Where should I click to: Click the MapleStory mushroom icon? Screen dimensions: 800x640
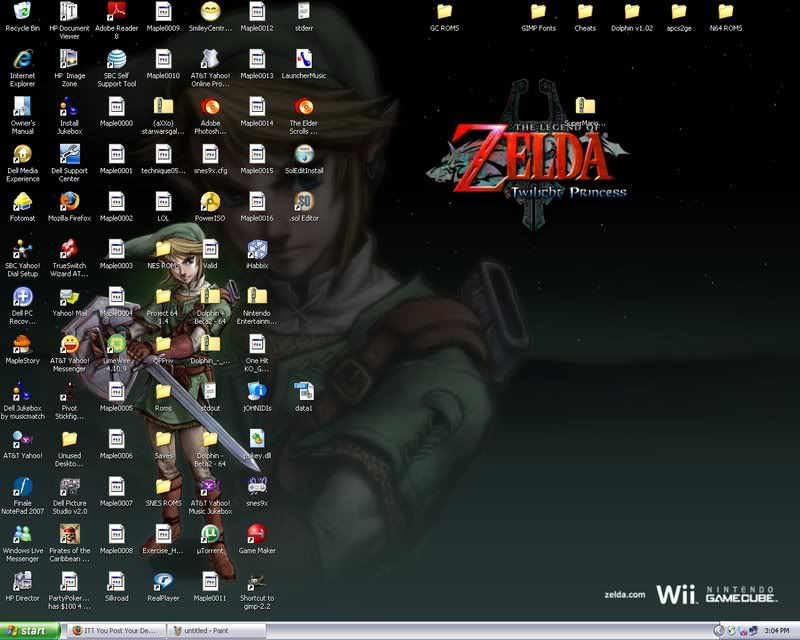22,343
